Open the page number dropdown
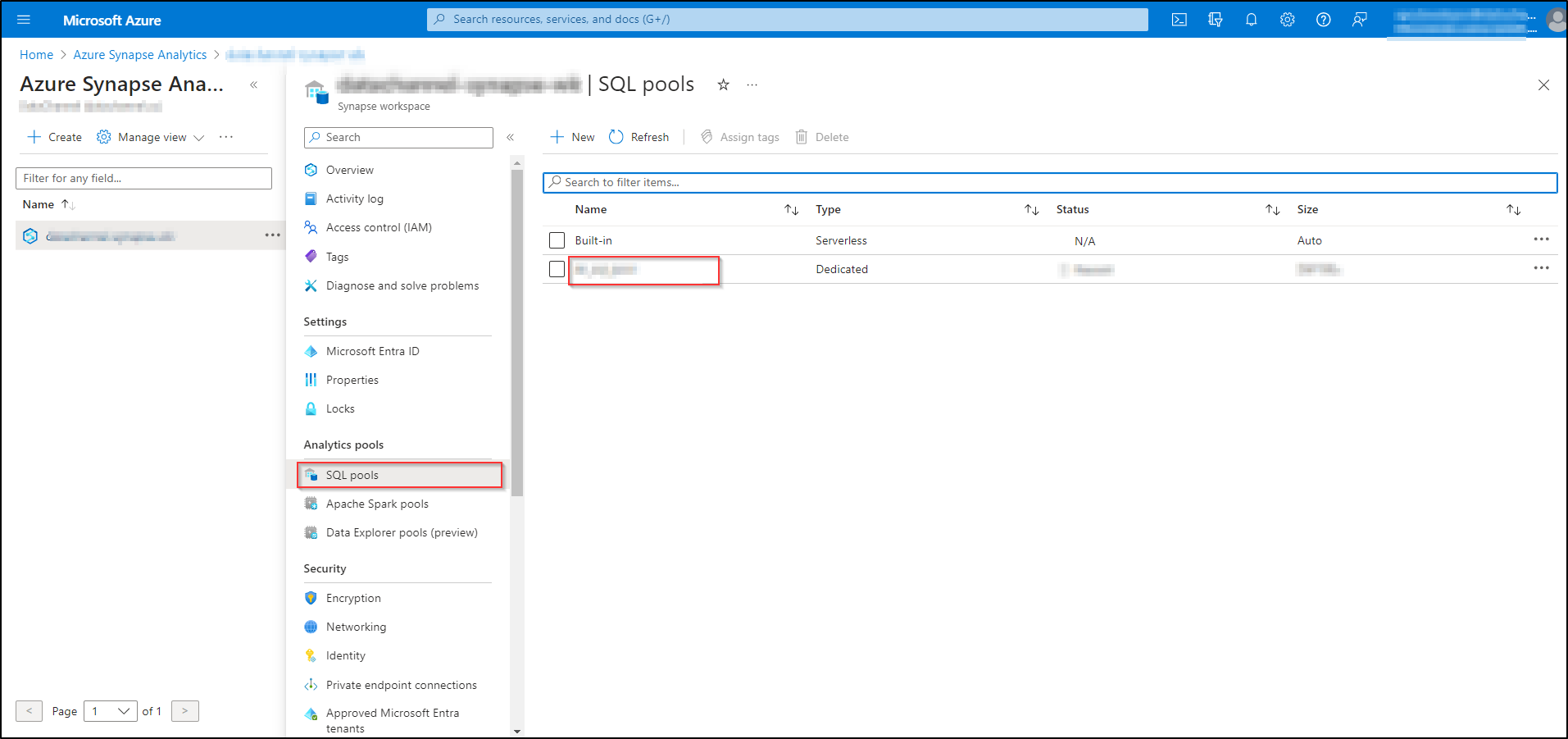Viewport: 1568px width, 739px height. (x=111, y=711)
